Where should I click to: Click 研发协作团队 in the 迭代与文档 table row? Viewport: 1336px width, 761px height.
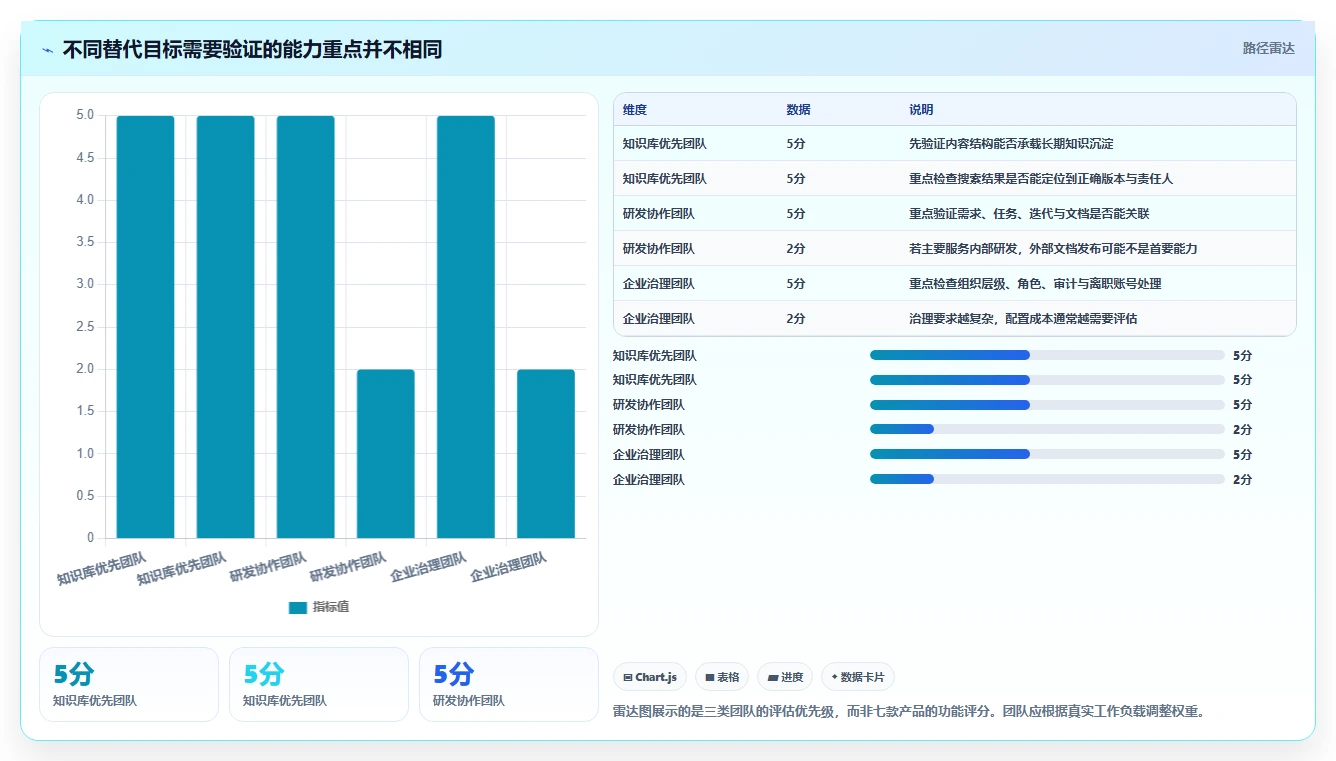point(659,214)
